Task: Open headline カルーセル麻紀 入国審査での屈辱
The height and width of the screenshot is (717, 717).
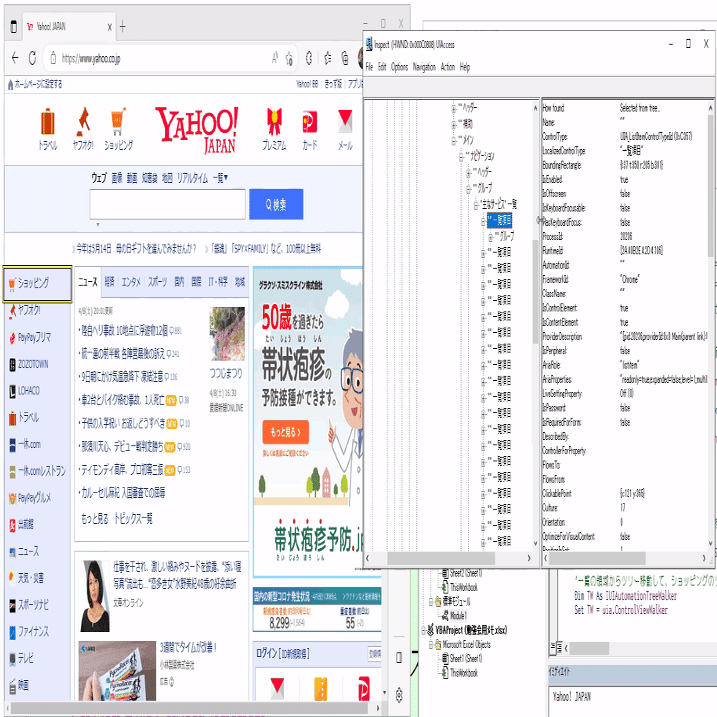Action: pos(123,492)
